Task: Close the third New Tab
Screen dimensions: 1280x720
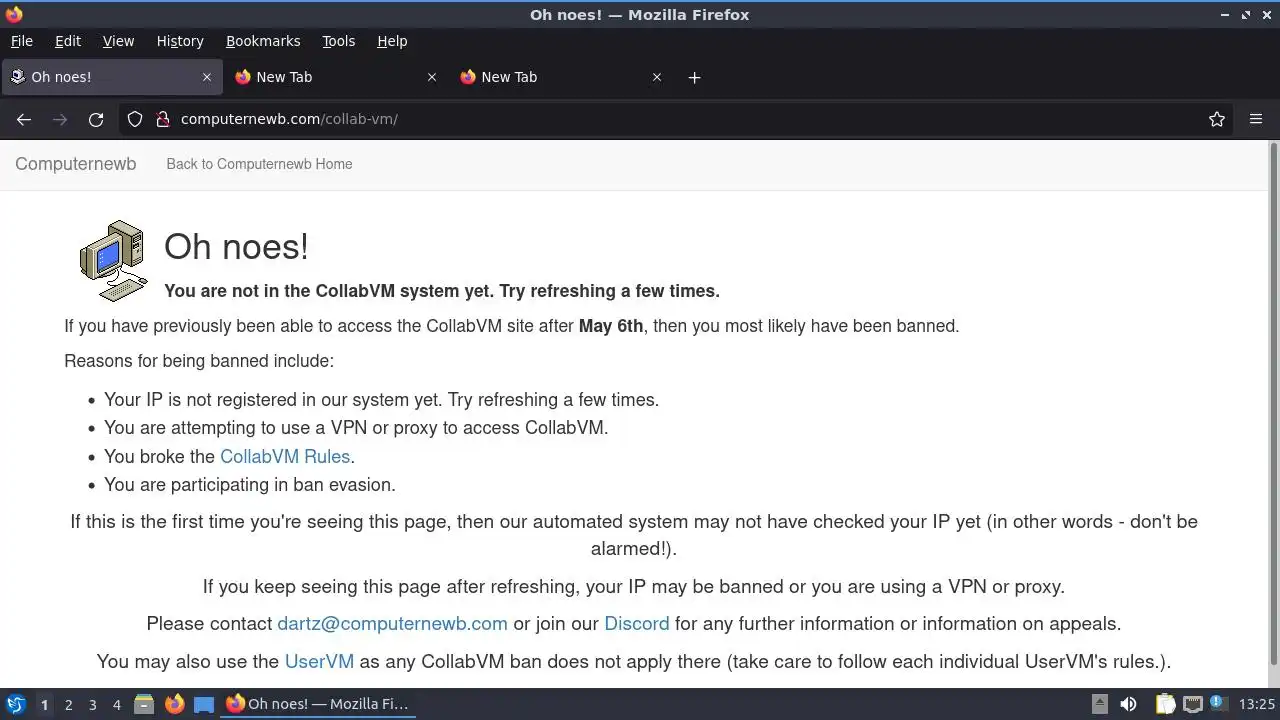Action: pos(657,77)
